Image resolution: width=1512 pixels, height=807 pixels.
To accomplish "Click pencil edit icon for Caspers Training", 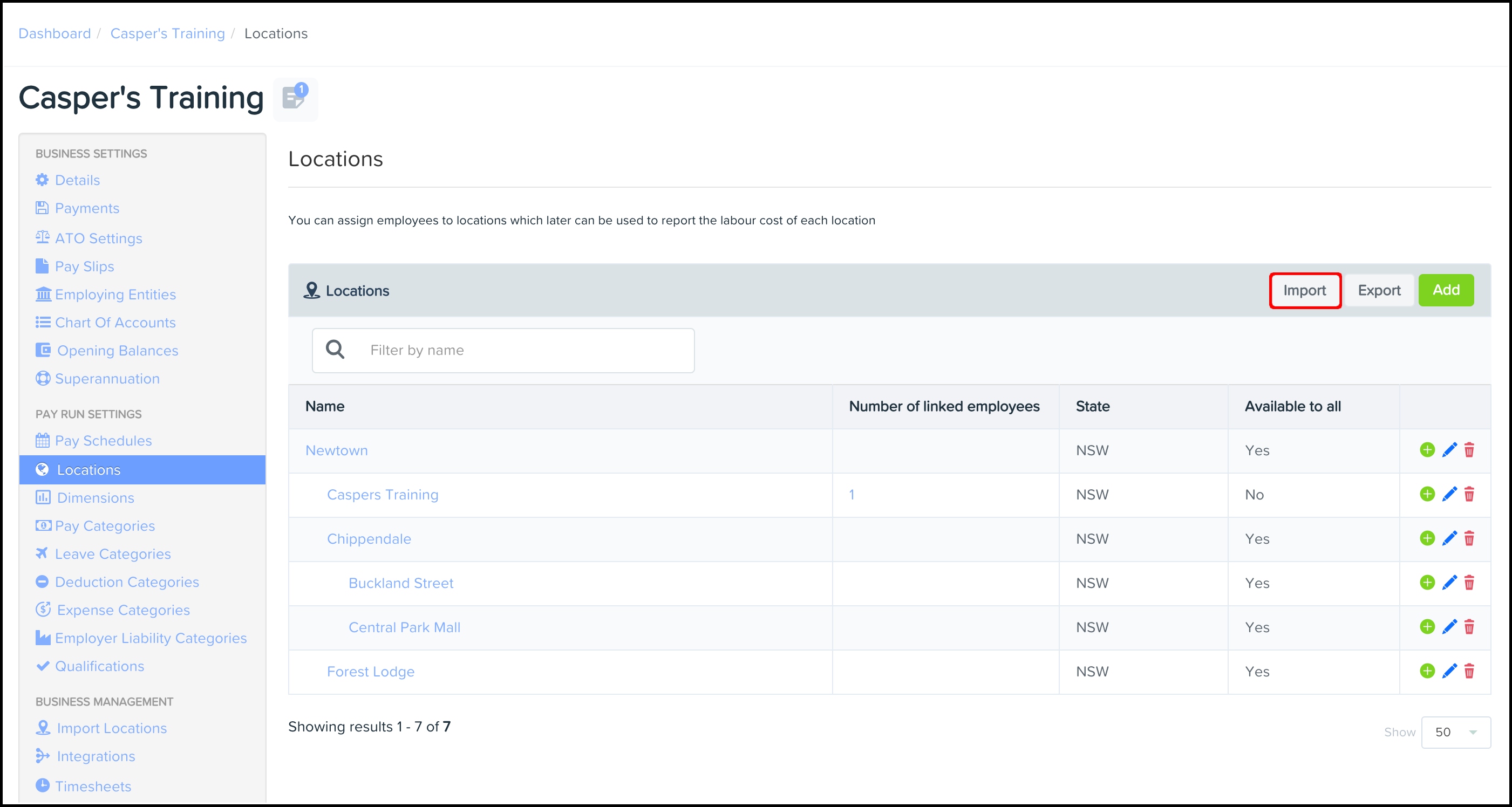I will pyautogui.click(x=1449, y=494).
